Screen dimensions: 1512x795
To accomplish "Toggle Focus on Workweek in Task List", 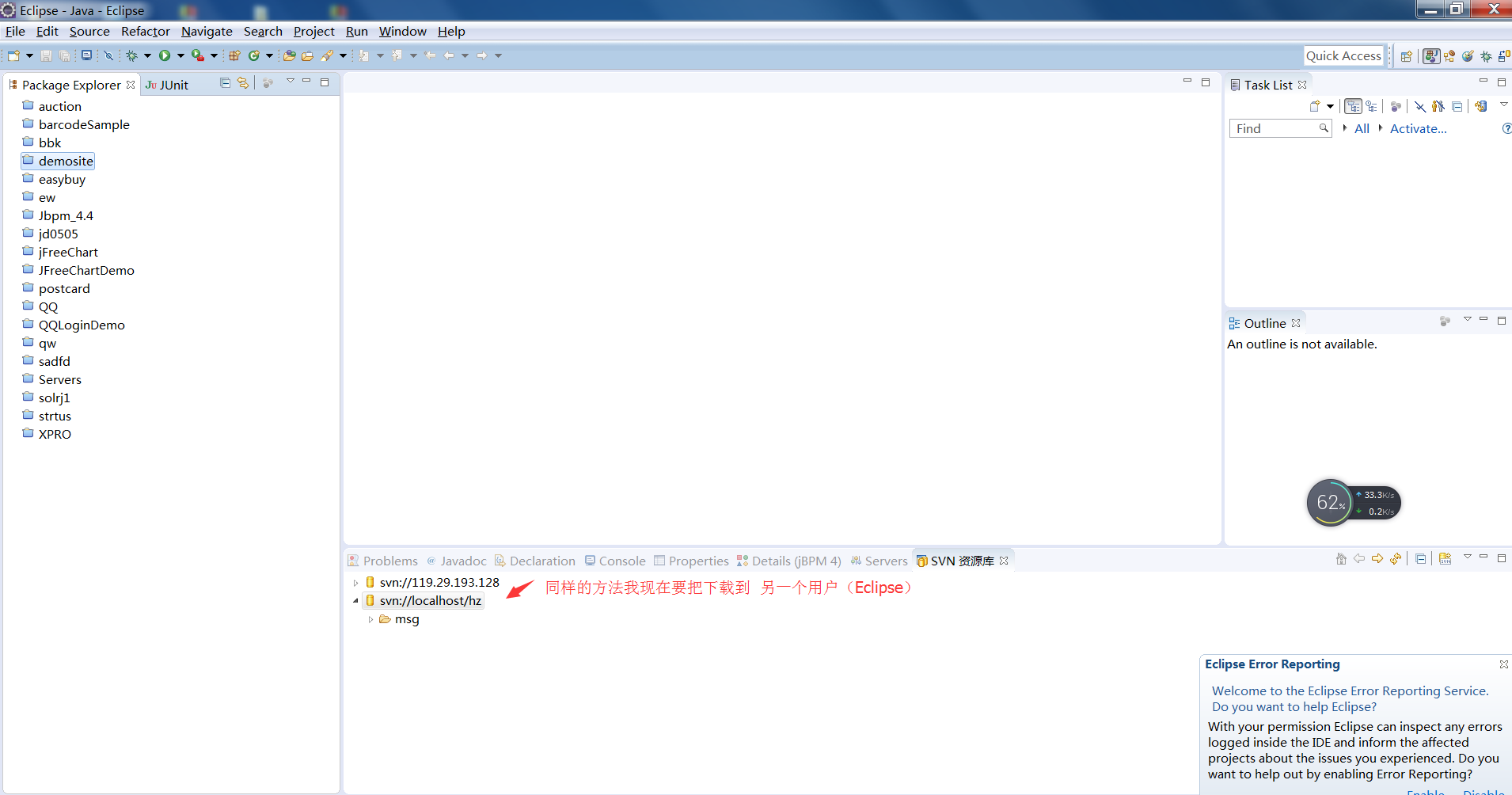I will click(x=1371, y=105).
